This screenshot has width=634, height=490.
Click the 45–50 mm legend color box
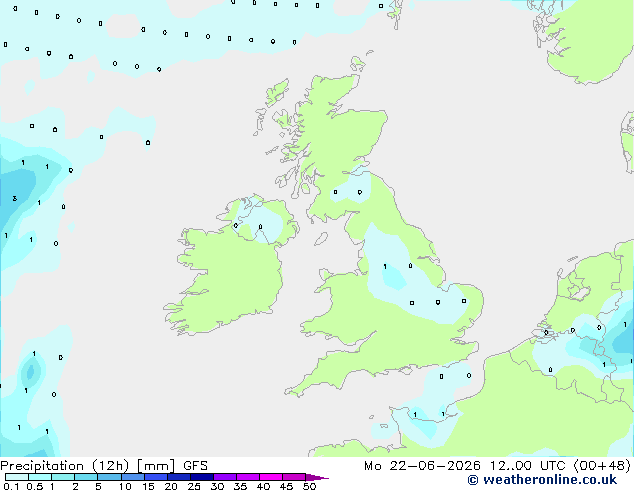(294, 477)
